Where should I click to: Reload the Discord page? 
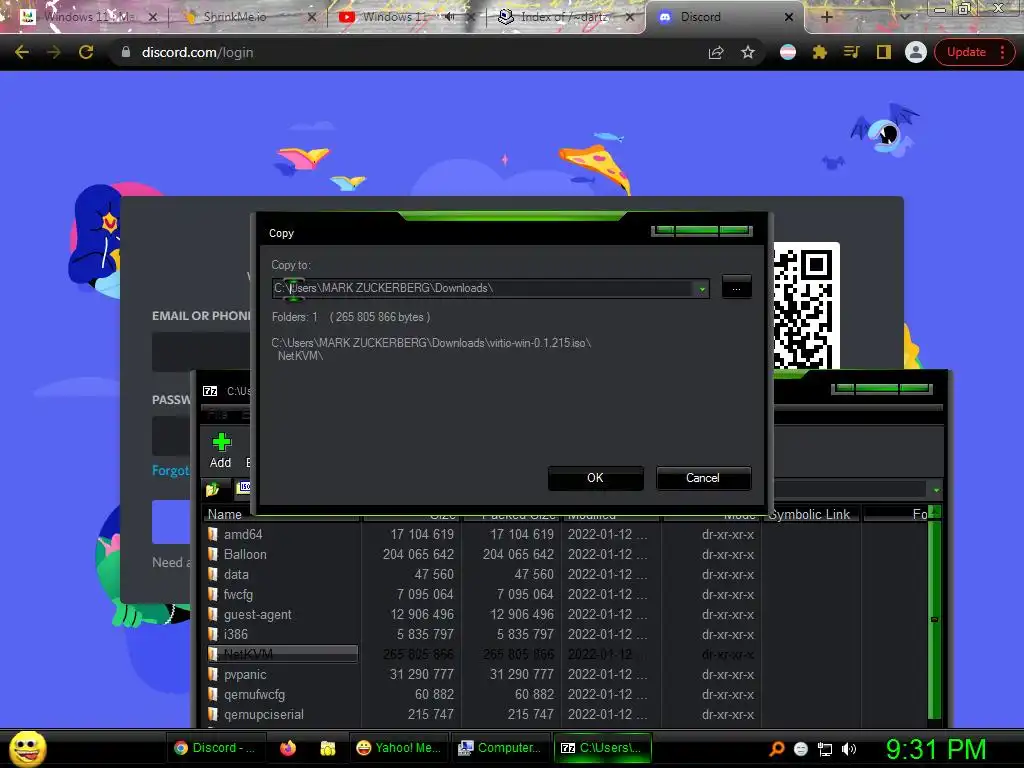pyautogui.click(x=86, y=52)
